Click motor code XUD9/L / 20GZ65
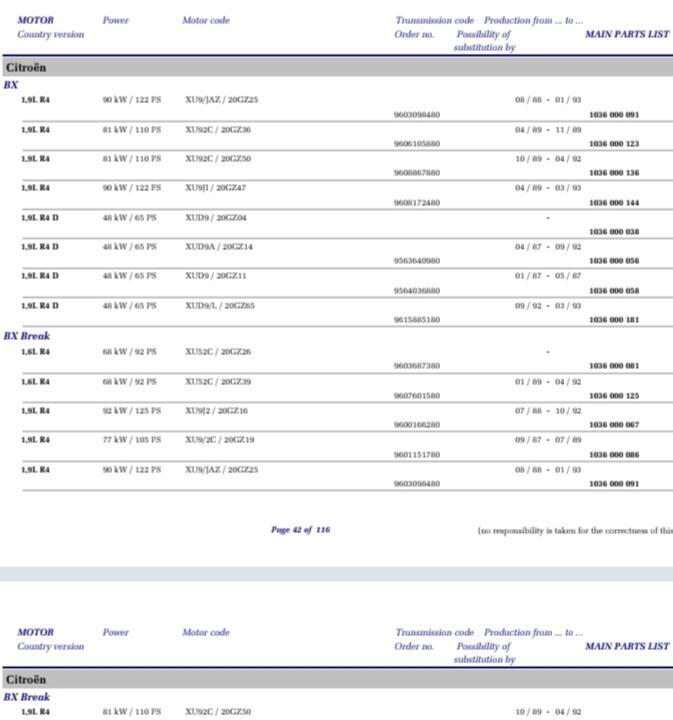673x720 pixels. click(x=220, y=305)
